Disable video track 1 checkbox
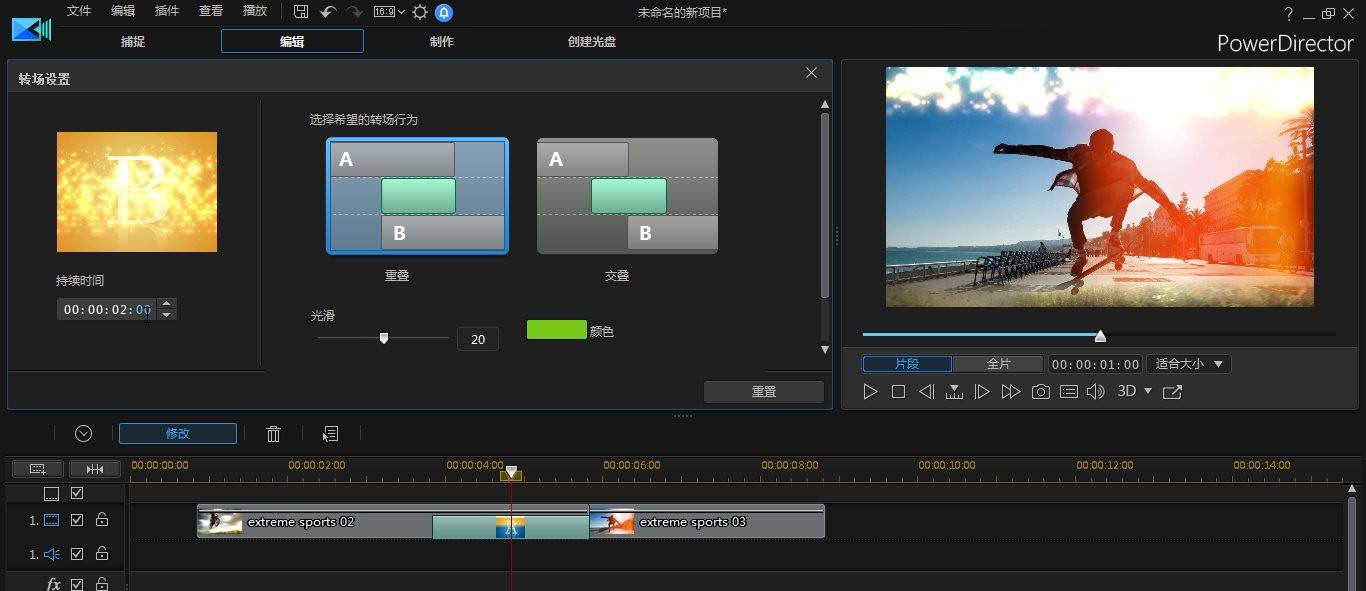The image size is (1366, 591). click(77, 520)
